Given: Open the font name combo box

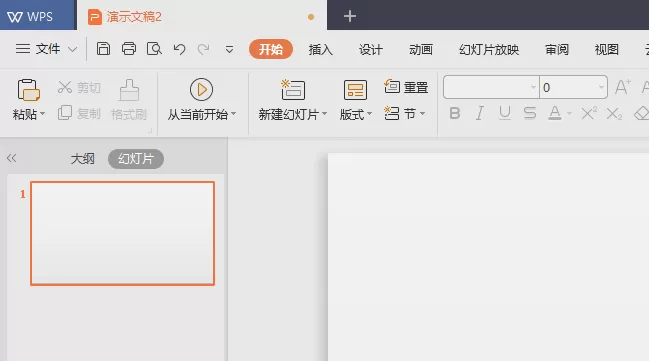Looking at the screenshot, I should pyautogui.click(x=491, y=87).
